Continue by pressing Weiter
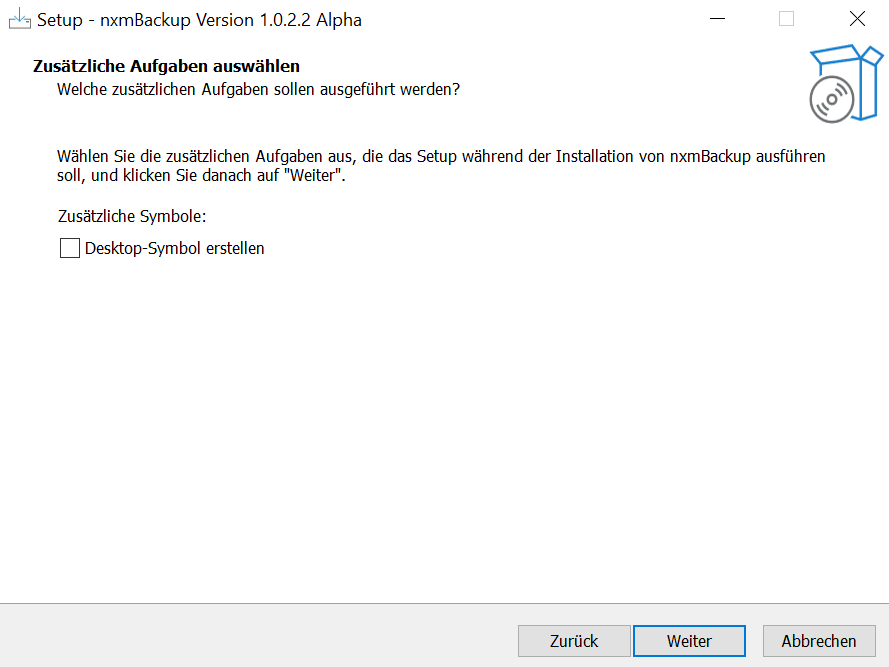The image size is (889, 667). point(689,641)
